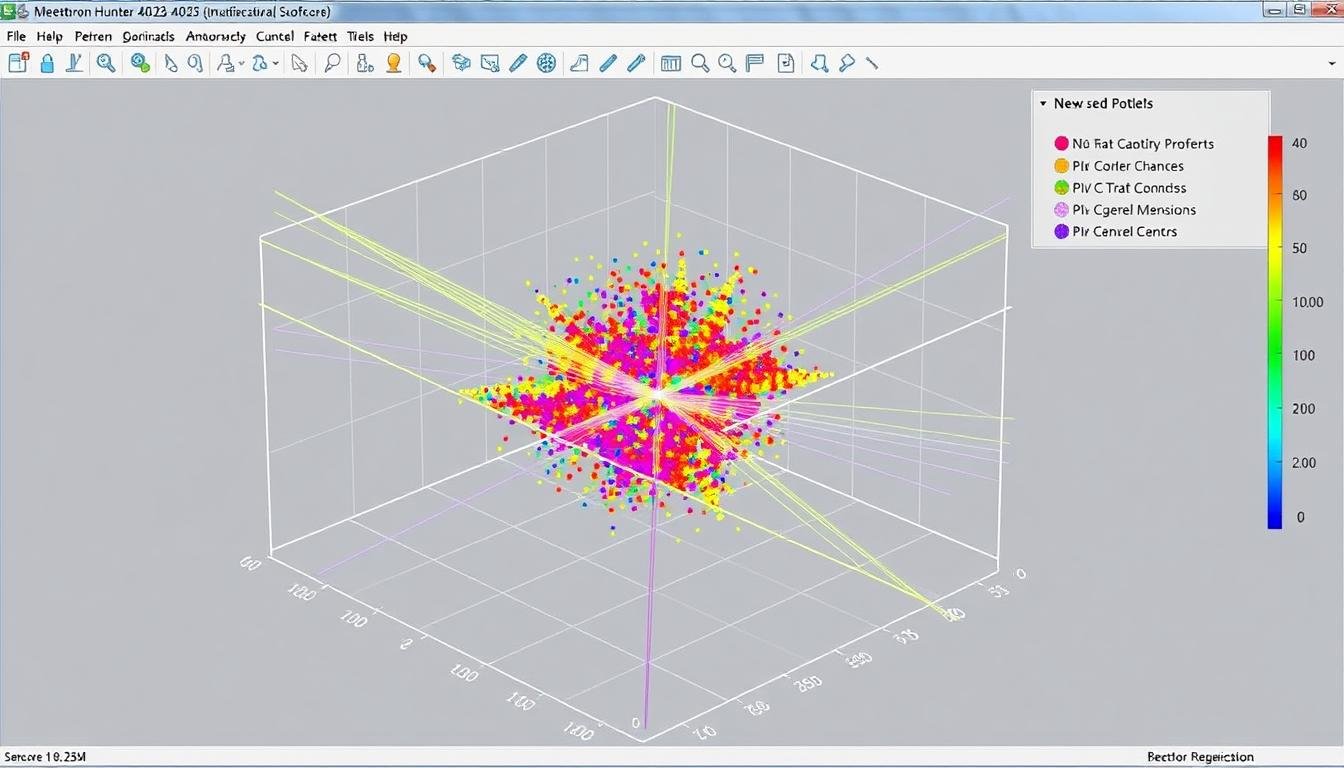Click the document page icon in toolbar
Image resolution: width=1344 pixels, height=768 pixels.
[x=786, y=63]
